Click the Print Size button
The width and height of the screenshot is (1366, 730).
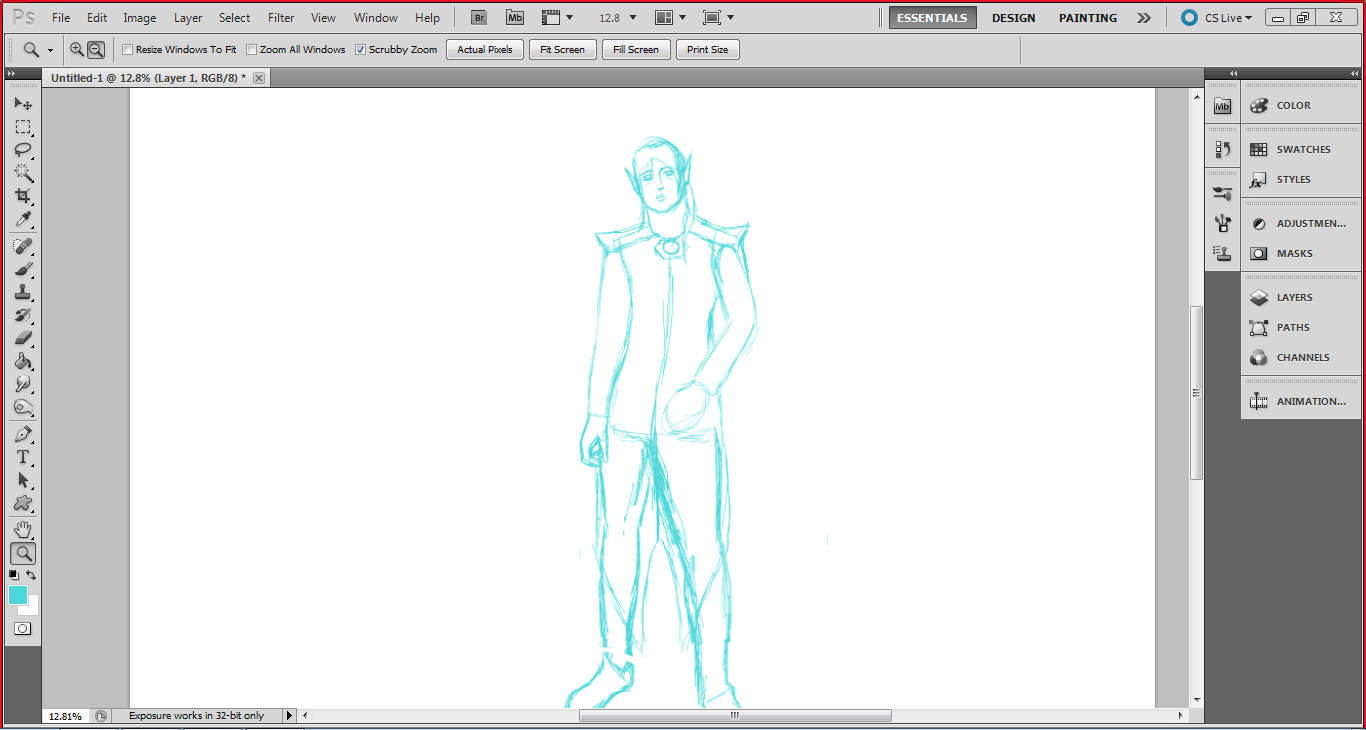(708, 49)
